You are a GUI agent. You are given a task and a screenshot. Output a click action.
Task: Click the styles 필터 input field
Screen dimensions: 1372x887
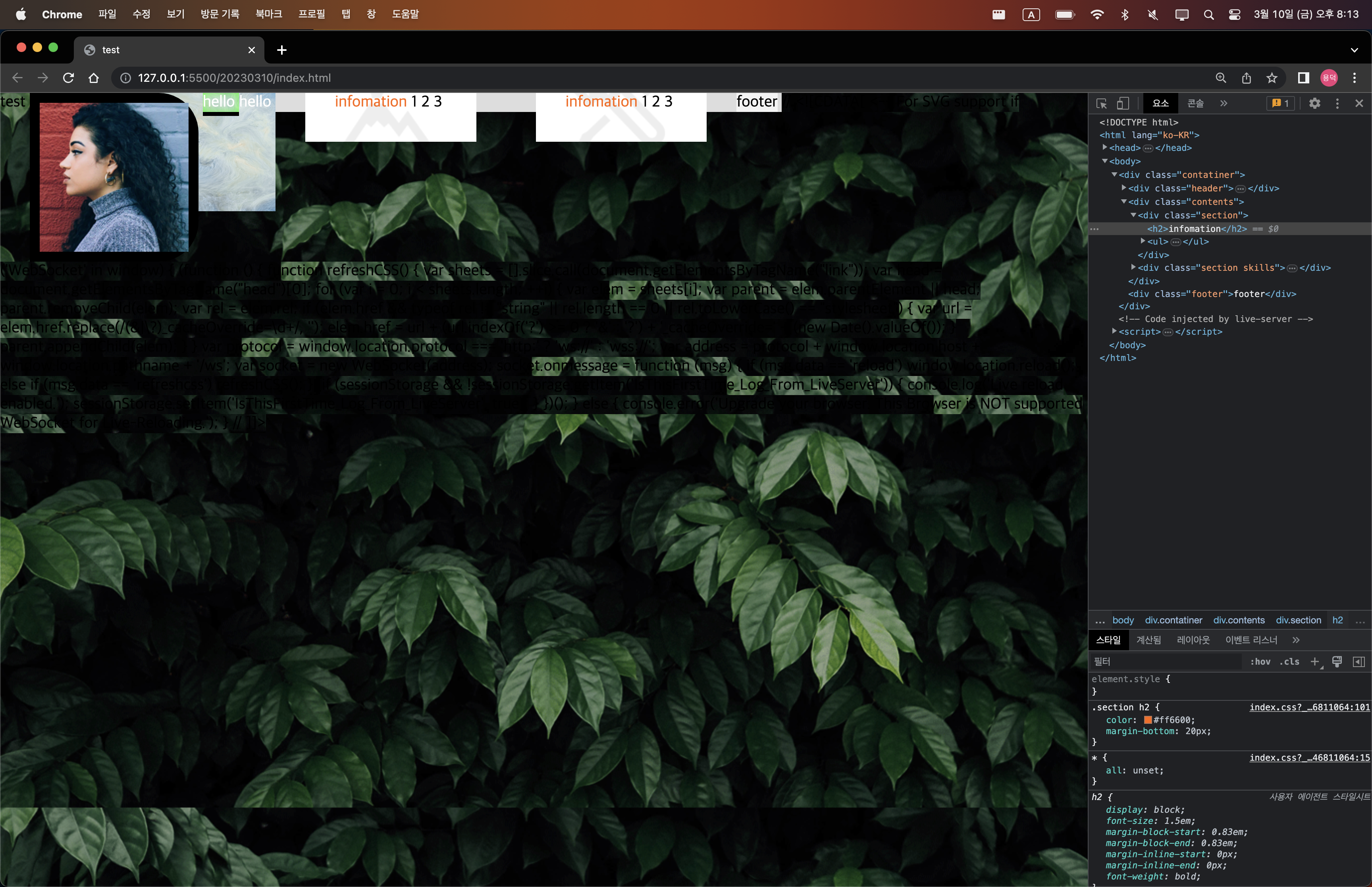tap(1163, 662)
